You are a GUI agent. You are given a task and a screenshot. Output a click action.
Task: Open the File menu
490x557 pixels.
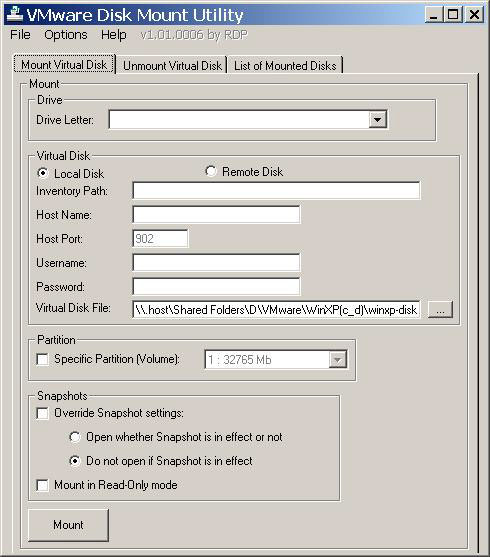[20, 35]
